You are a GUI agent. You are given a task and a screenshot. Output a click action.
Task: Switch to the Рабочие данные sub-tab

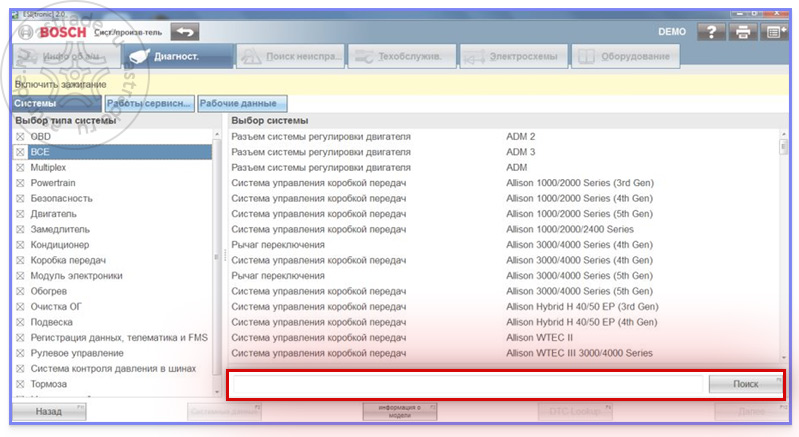[242, 103]
